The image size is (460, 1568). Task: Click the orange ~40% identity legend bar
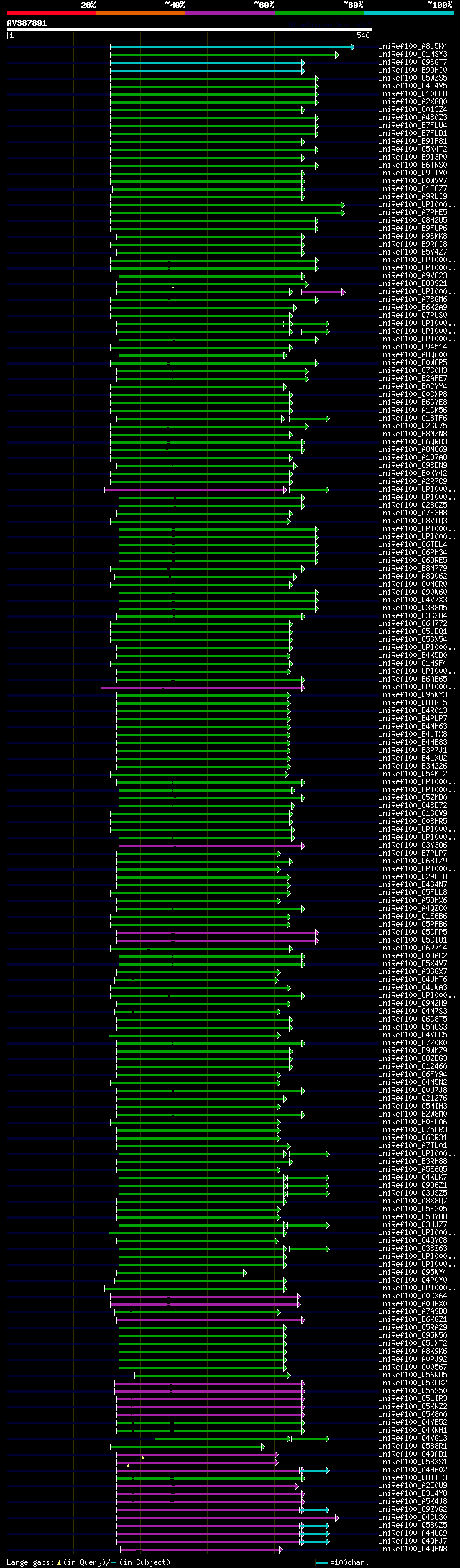point(140,12)
